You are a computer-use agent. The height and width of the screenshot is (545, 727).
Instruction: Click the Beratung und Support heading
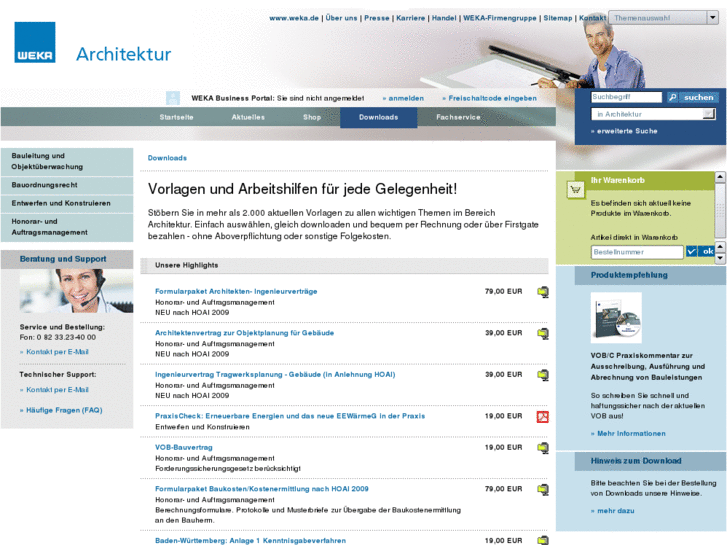(x=63, y=259)
